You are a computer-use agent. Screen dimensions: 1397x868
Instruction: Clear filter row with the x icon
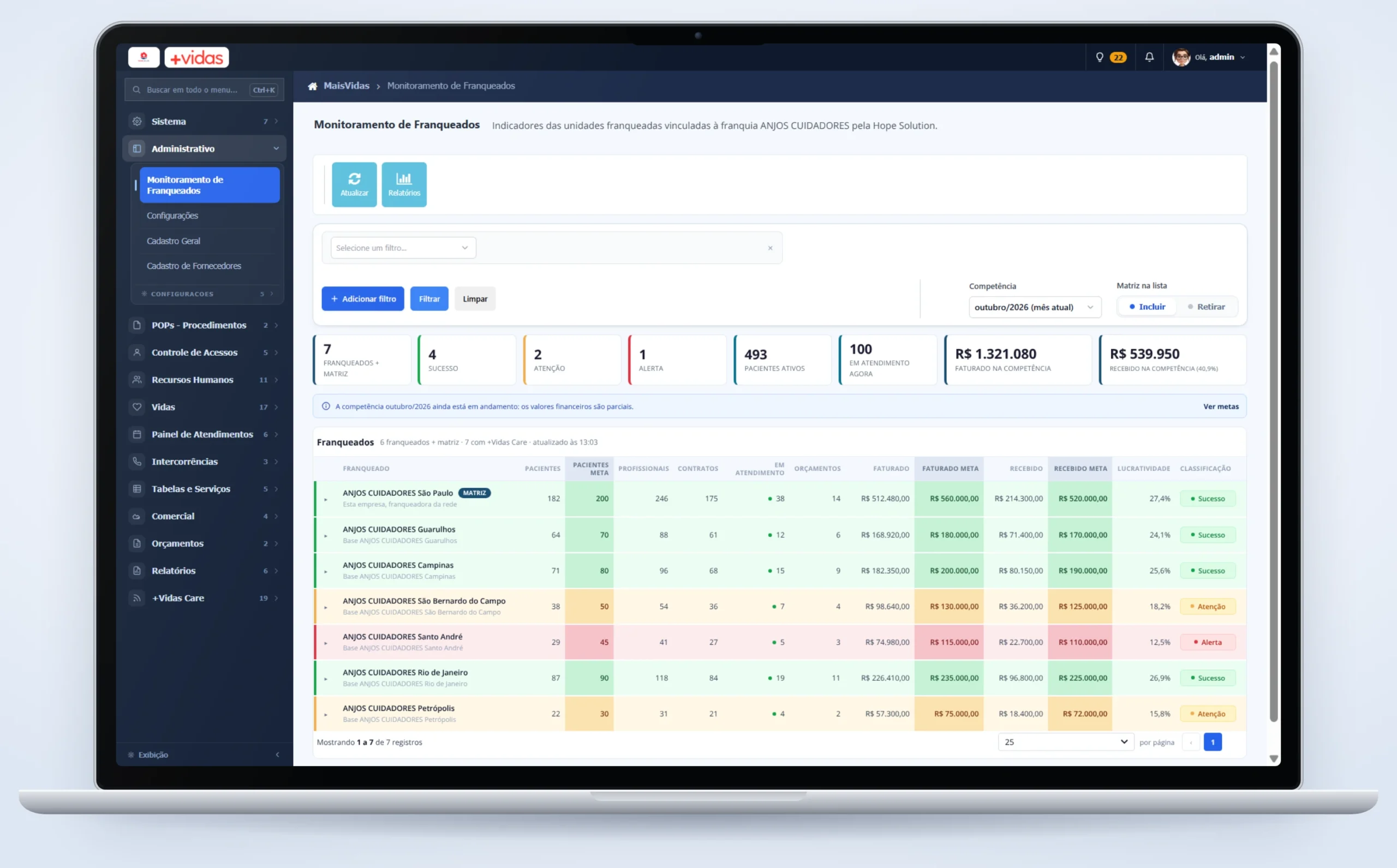[770, 248]
